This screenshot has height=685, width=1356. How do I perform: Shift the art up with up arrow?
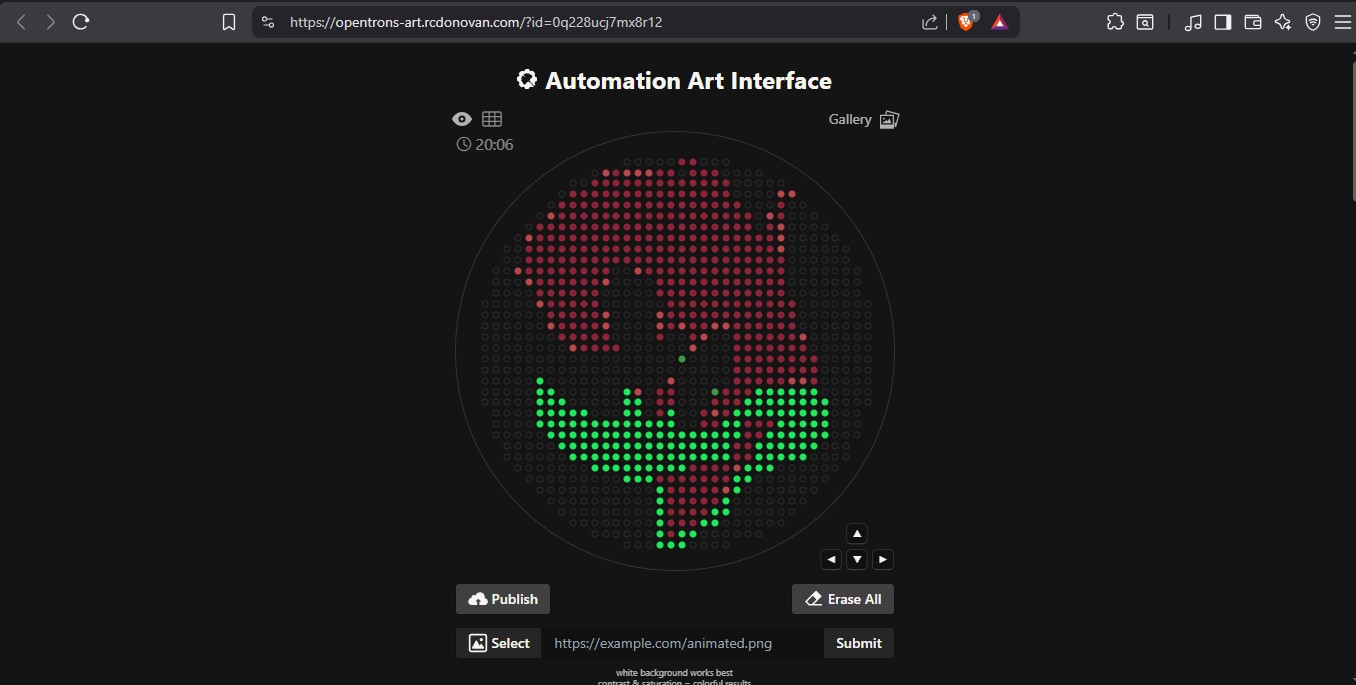(x=857, y=533)
